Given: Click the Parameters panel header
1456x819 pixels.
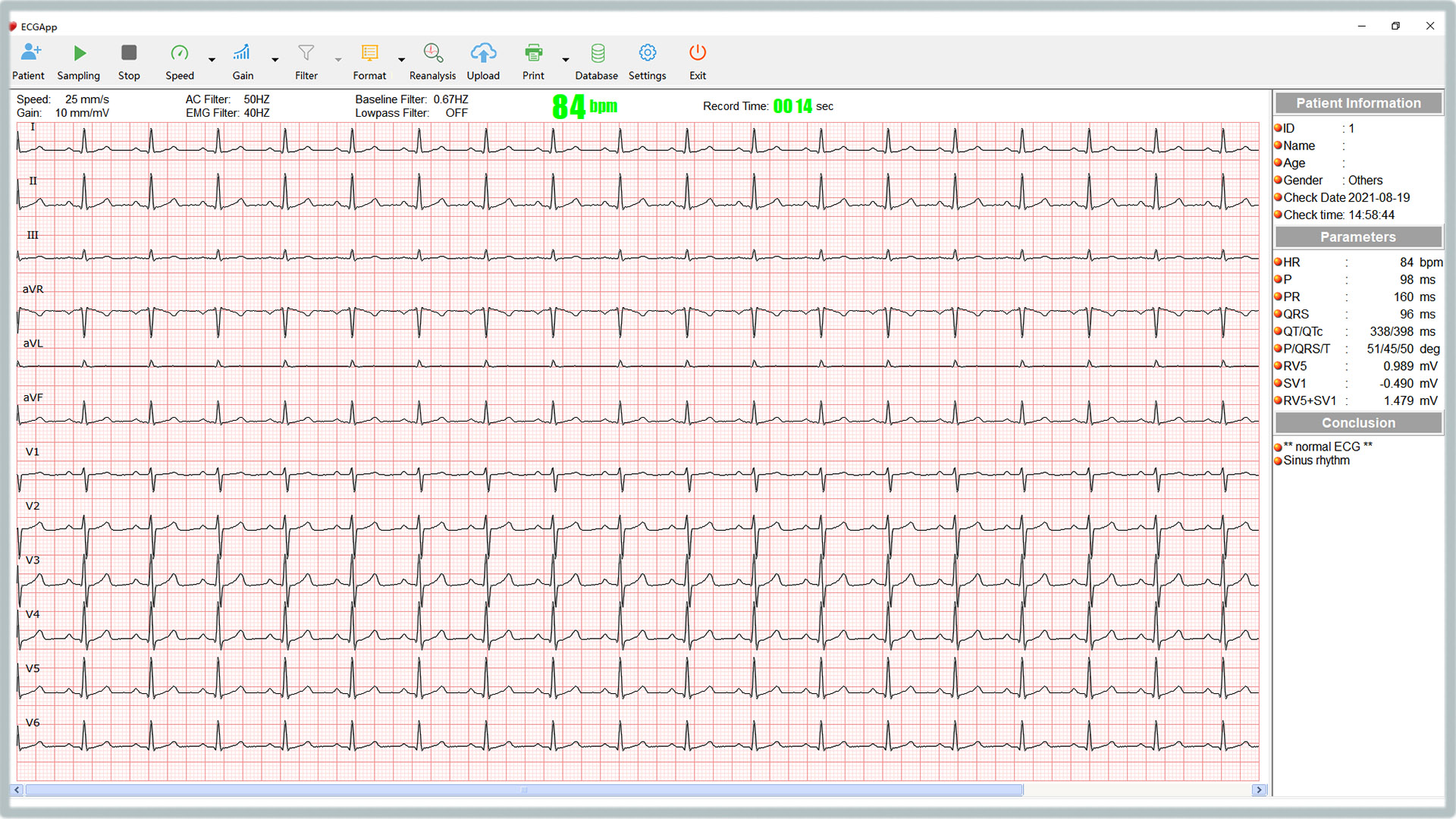Looking at the screenshot, I should click(x=1358, y=237).
